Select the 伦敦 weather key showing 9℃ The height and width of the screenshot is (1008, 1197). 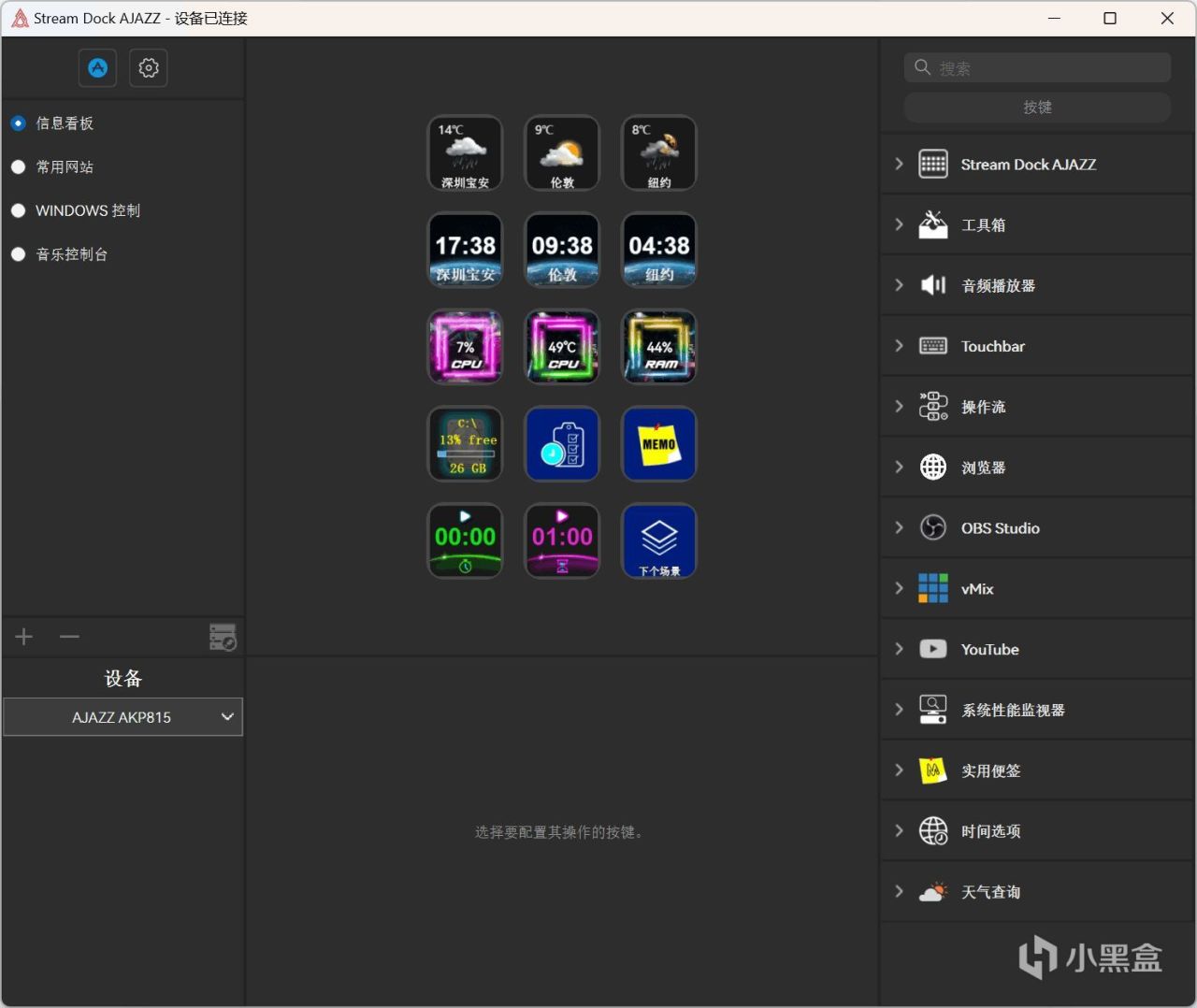pos(562,153)
